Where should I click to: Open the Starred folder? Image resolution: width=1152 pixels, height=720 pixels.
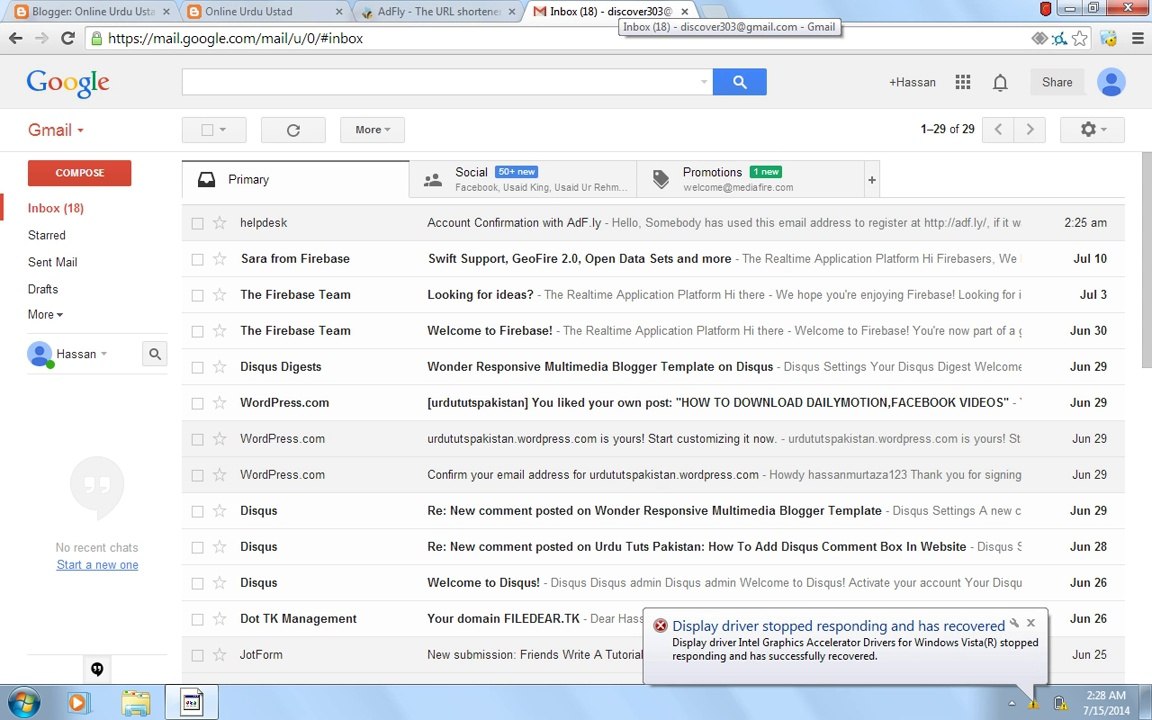click(46, 235)
